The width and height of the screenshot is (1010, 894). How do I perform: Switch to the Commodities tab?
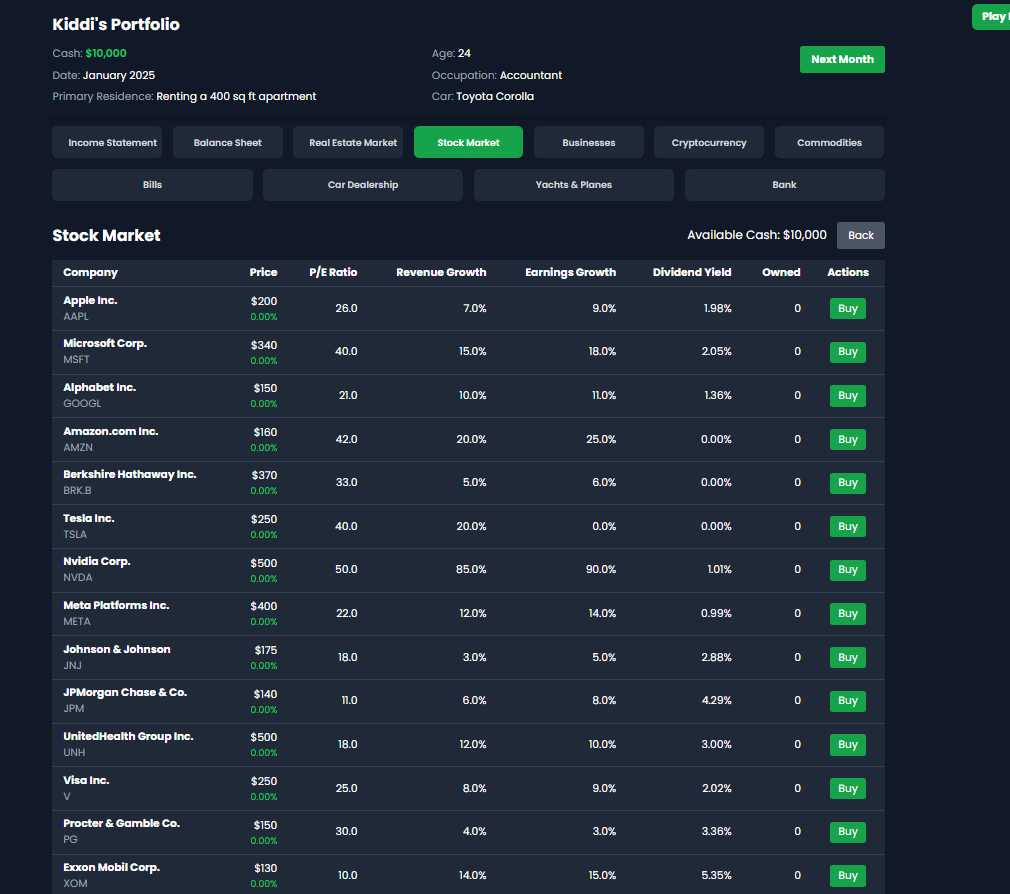point(829,142)
